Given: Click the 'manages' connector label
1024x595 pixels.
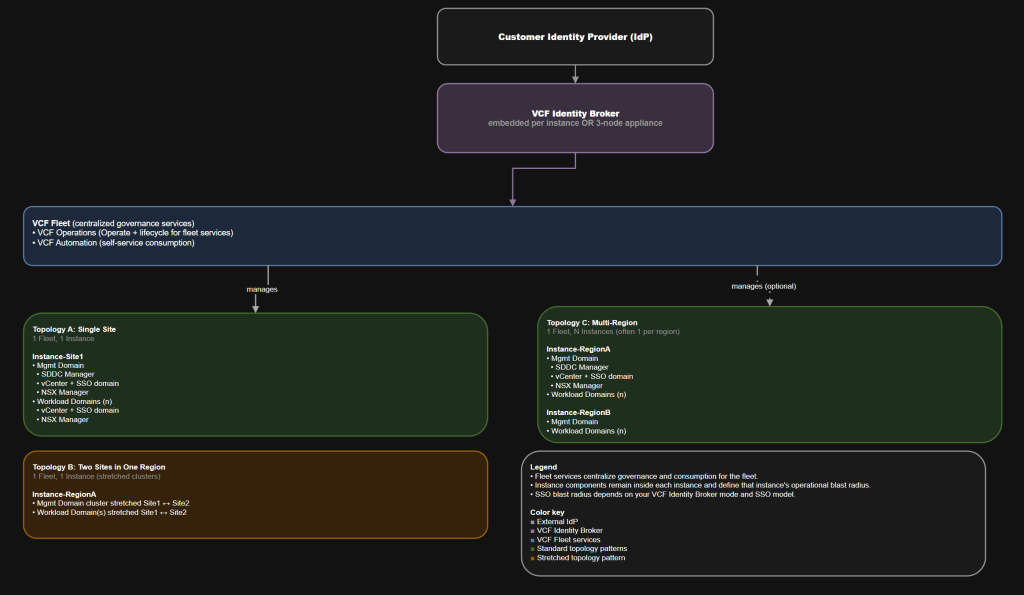Looking at the screenshot, I should [262, 289].
